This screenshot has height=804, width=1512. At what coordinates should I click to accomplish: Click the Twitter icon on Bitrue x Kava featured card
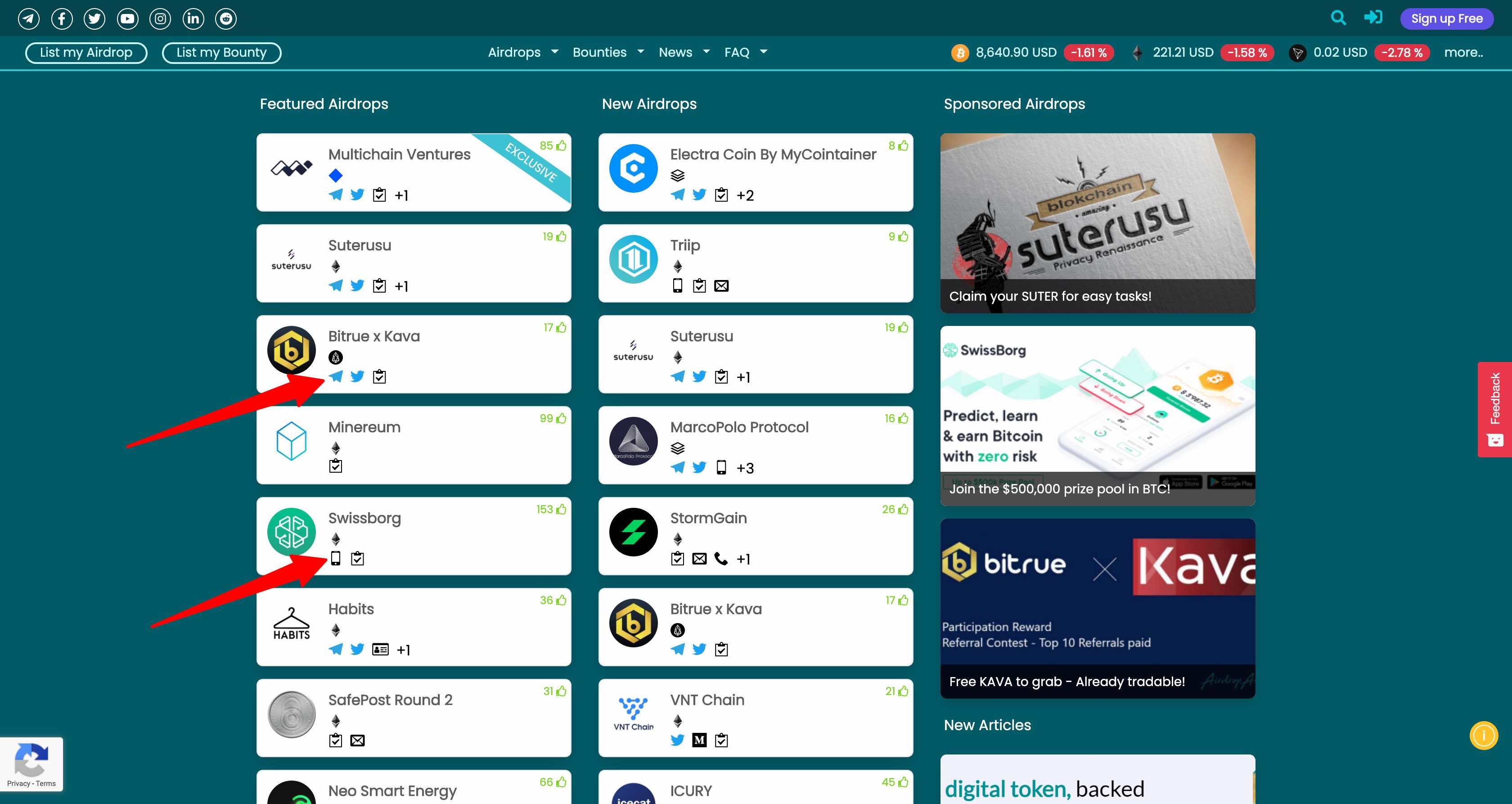pos(357,376)
